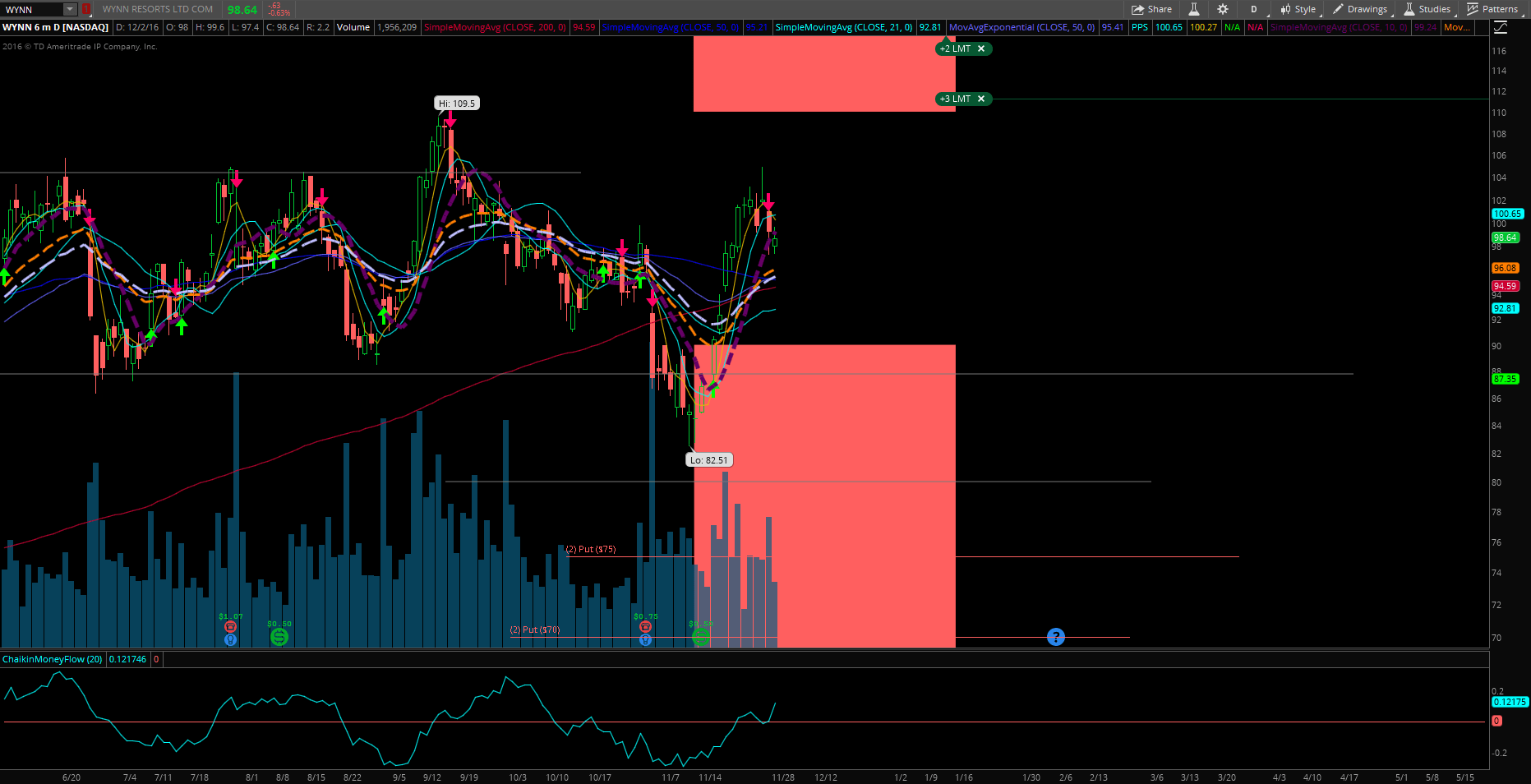The width and height of the screenshot is (1531, 784).
Task: Click the red sell arrow below Hi: 109.5
Action: (450, 120)
